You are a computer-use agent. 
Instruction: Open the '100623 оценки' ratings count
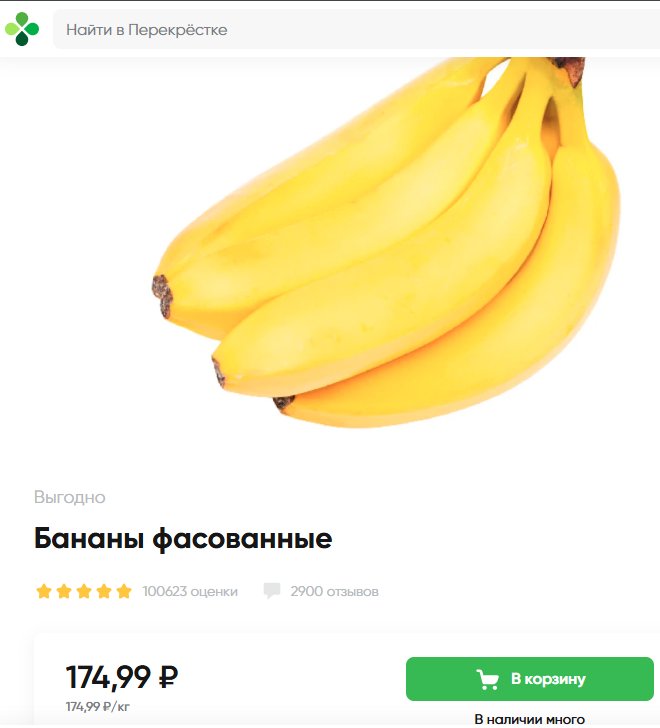coord(190,592)
